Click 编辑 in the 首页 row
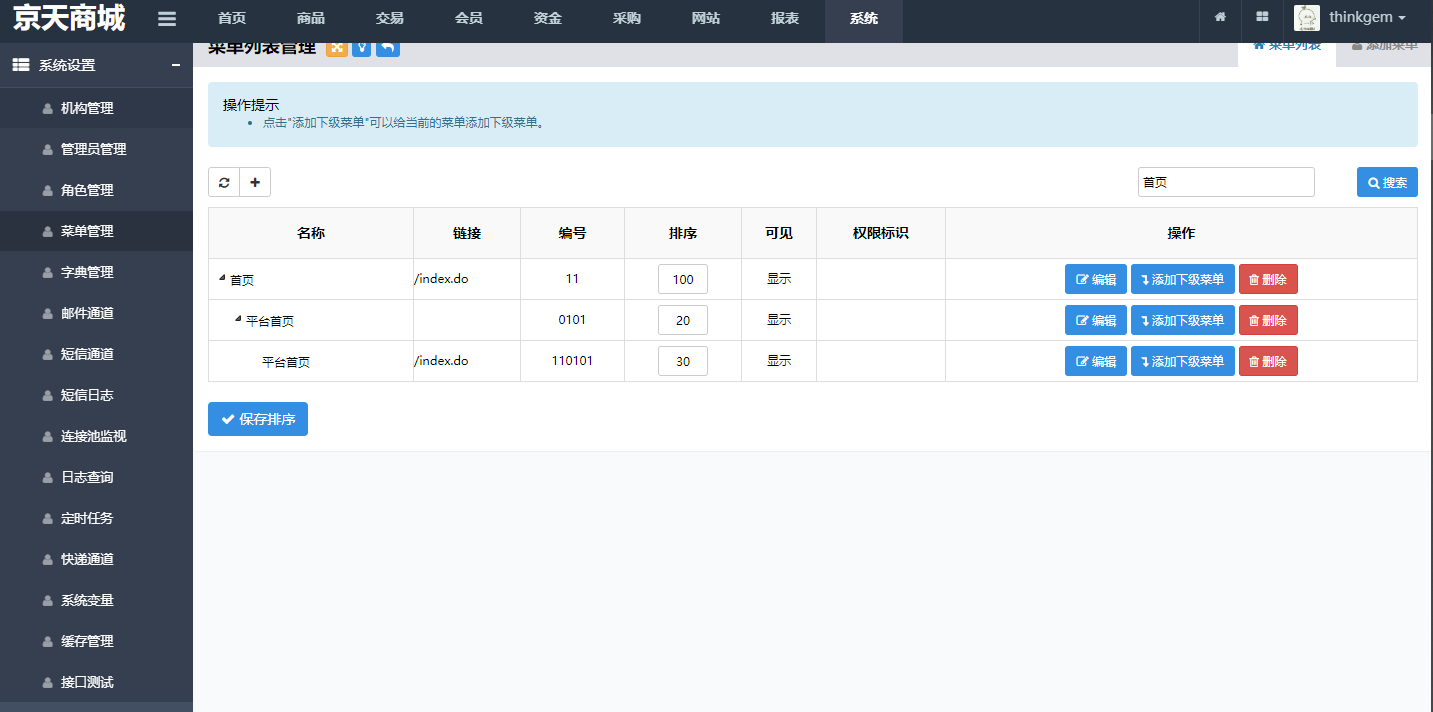This screenshot has width=1433, height=712. [1096, 279]
